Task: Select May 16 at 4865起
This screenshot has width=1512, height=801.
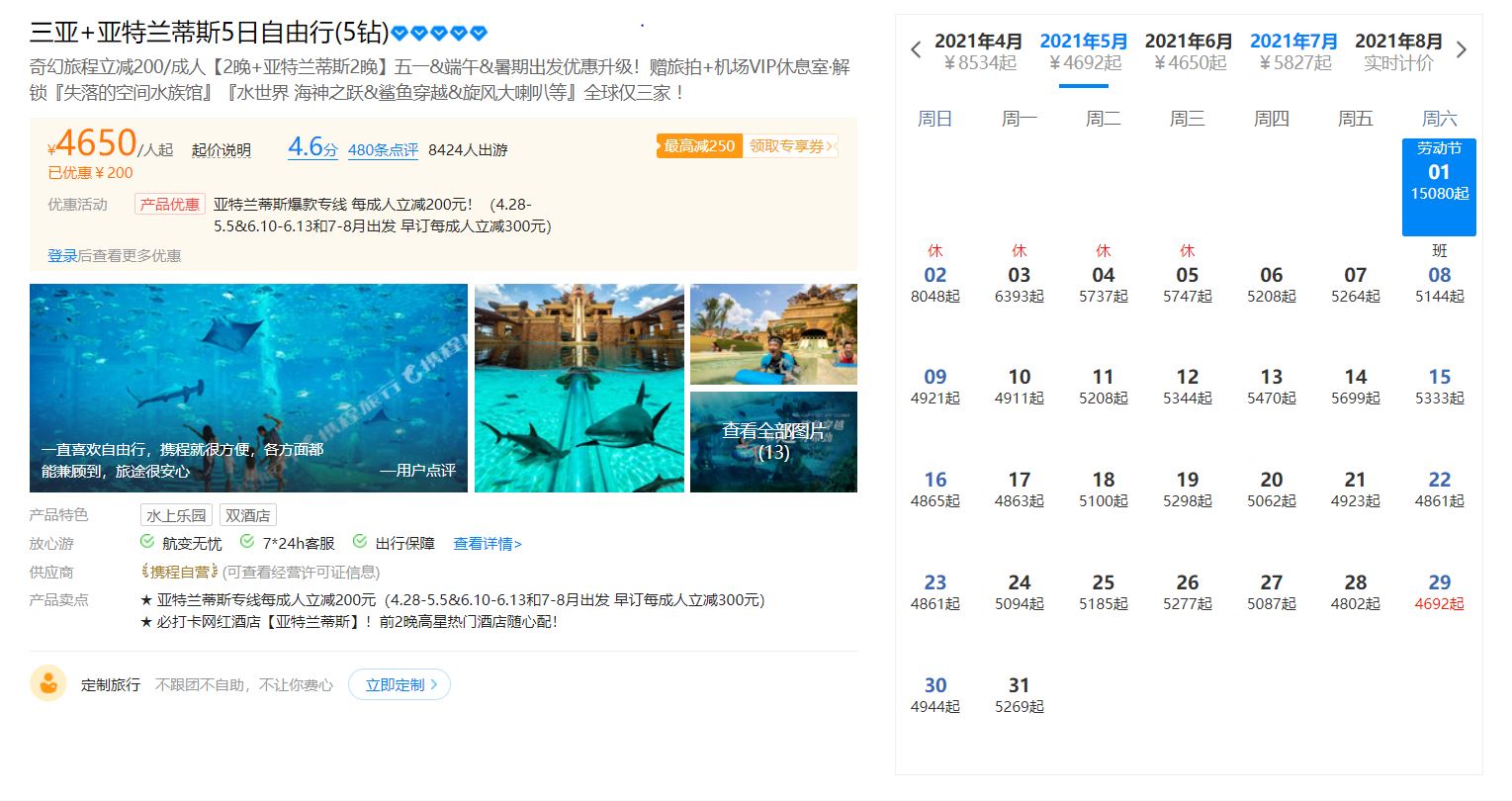Action: [x=935, y=489]
